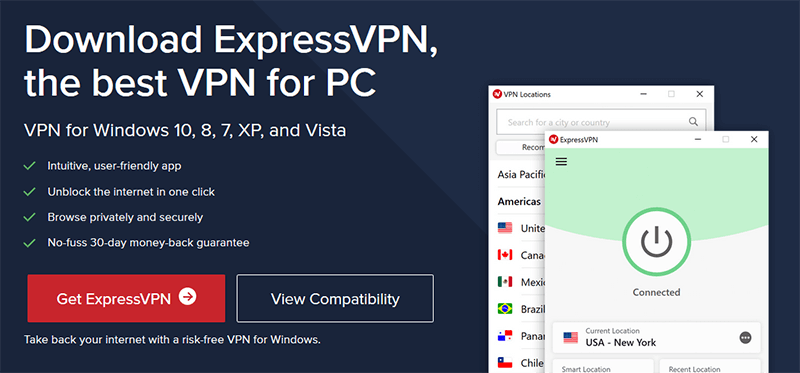800x373 pixels.
Task: Click the Chile flag icon
Action: [505, 363]
